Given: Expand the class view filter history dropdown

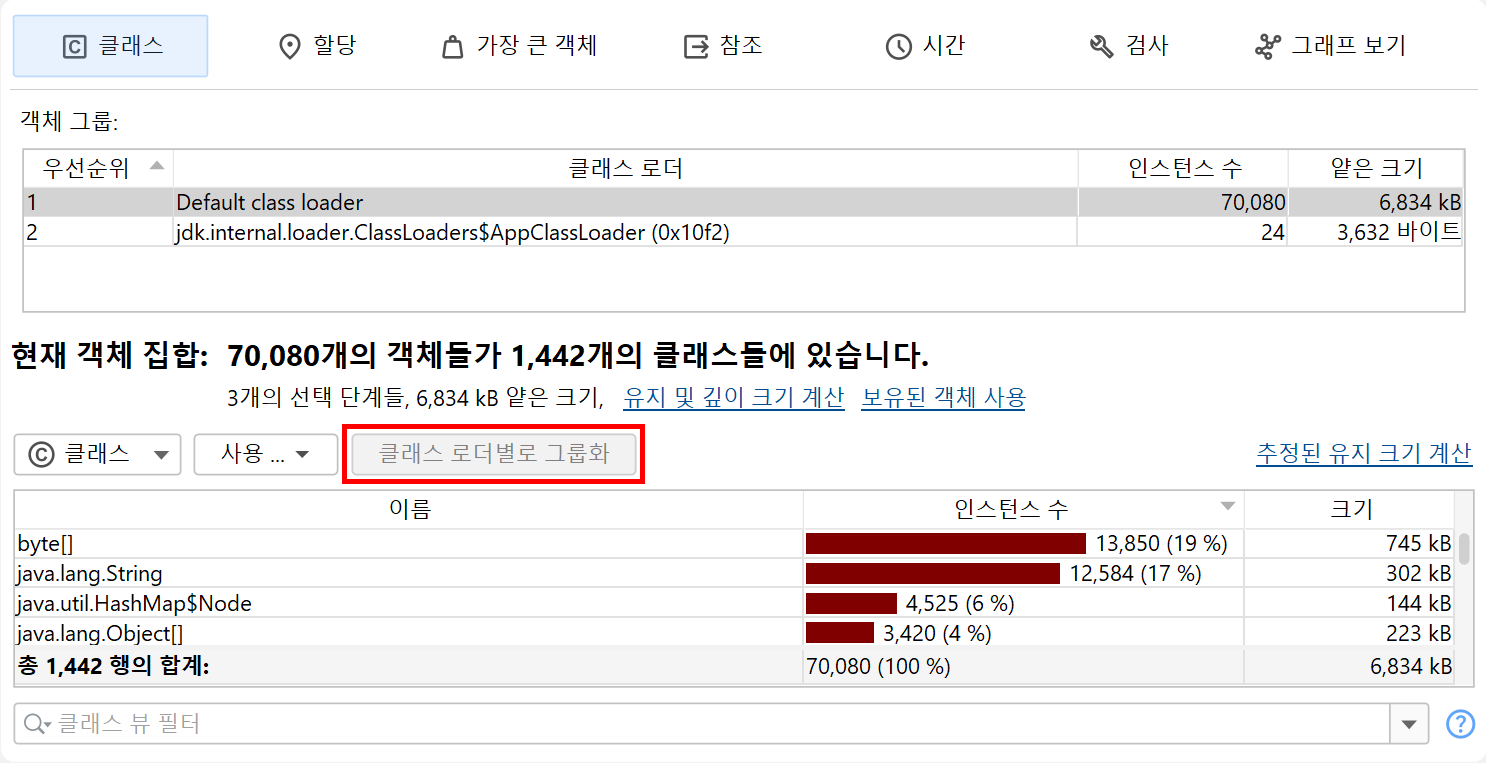Looking at the screenshot, I should tap(1410, 724).
